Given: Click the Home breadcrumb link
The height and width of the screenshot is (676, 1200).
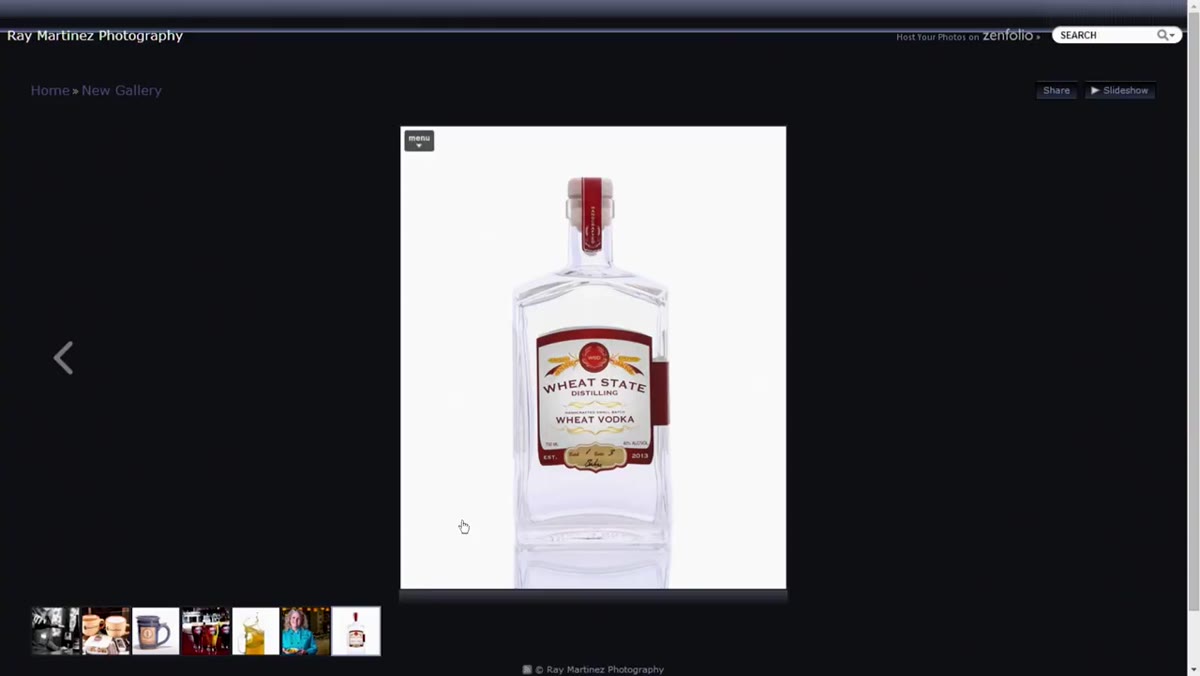Looking at the screenshot, I should (50, 90).
